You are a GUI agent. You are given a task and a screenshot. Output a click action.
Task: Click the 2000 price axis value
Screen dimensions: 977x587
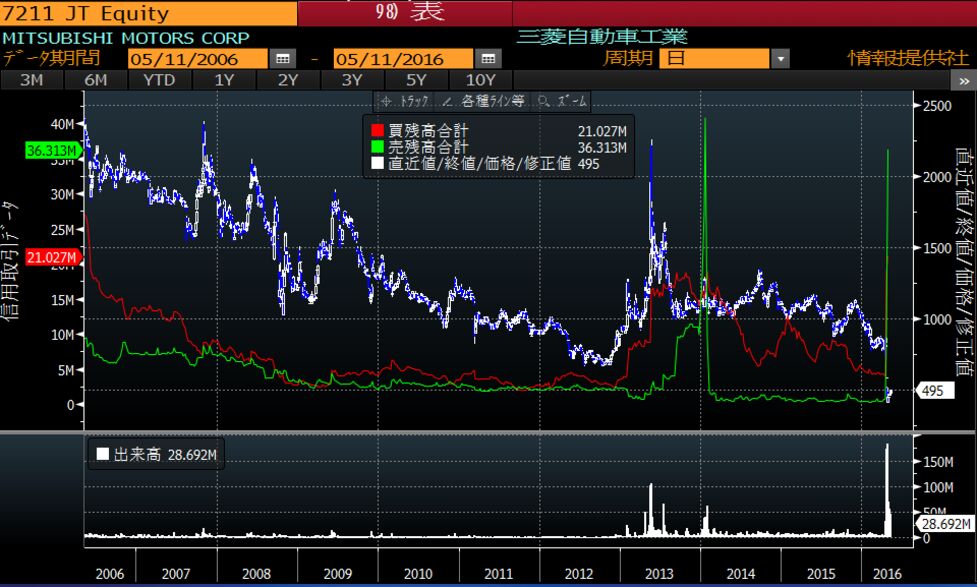937,177
